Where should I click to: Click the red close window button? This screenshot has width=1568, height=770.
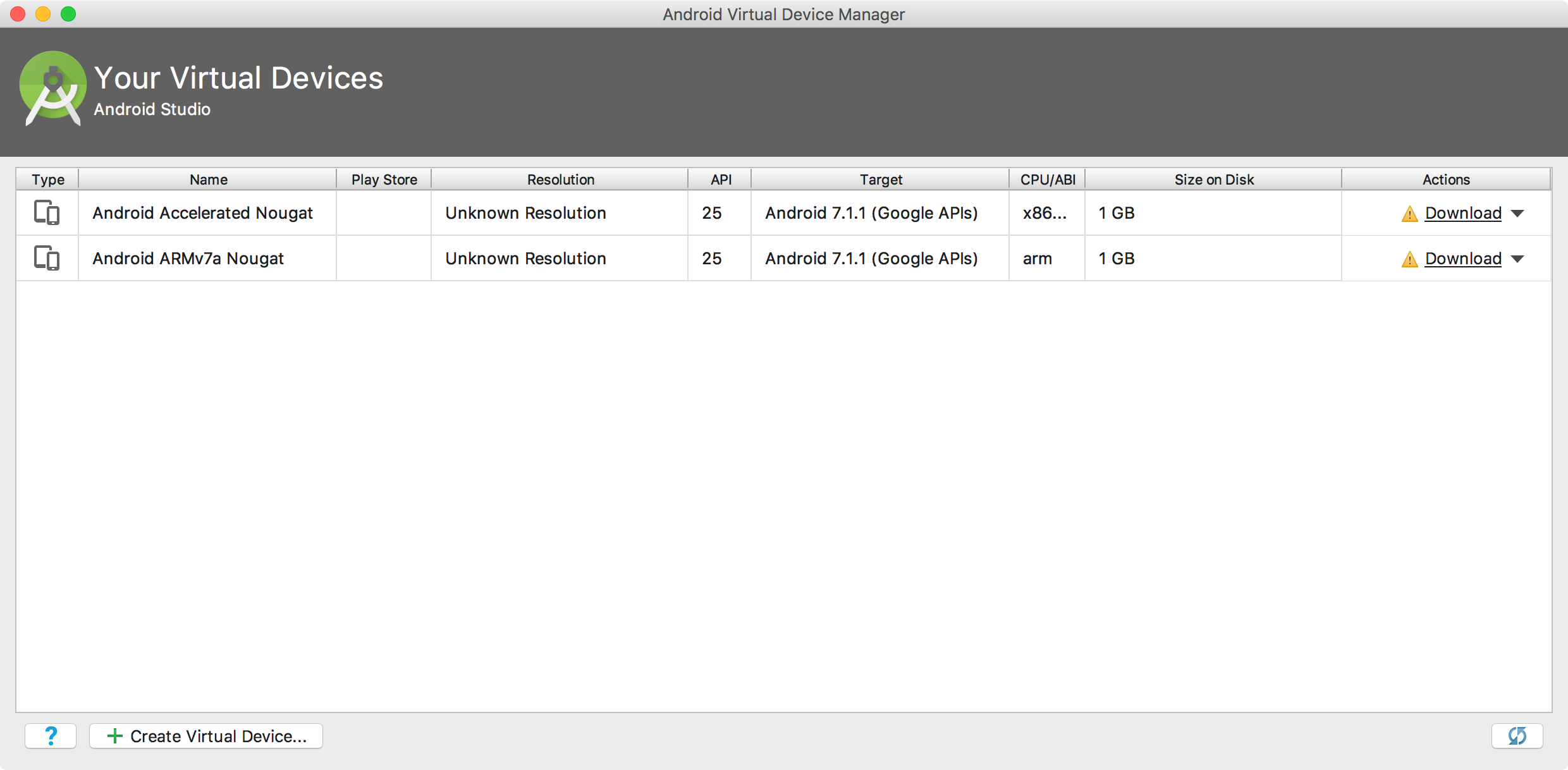coord(18,14)
